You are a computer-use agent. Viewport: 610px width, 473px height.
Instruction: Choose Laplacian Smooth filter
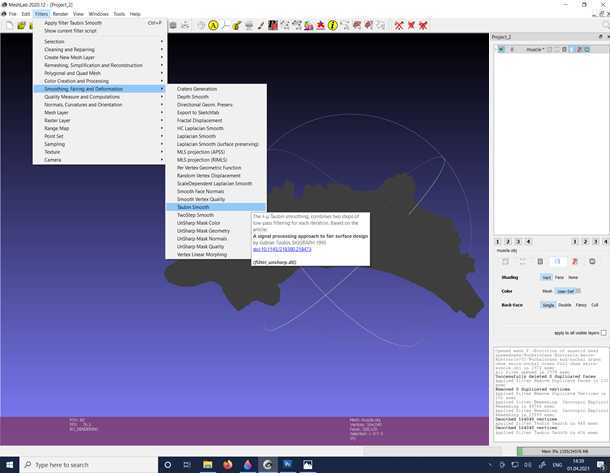coord(216,136)
